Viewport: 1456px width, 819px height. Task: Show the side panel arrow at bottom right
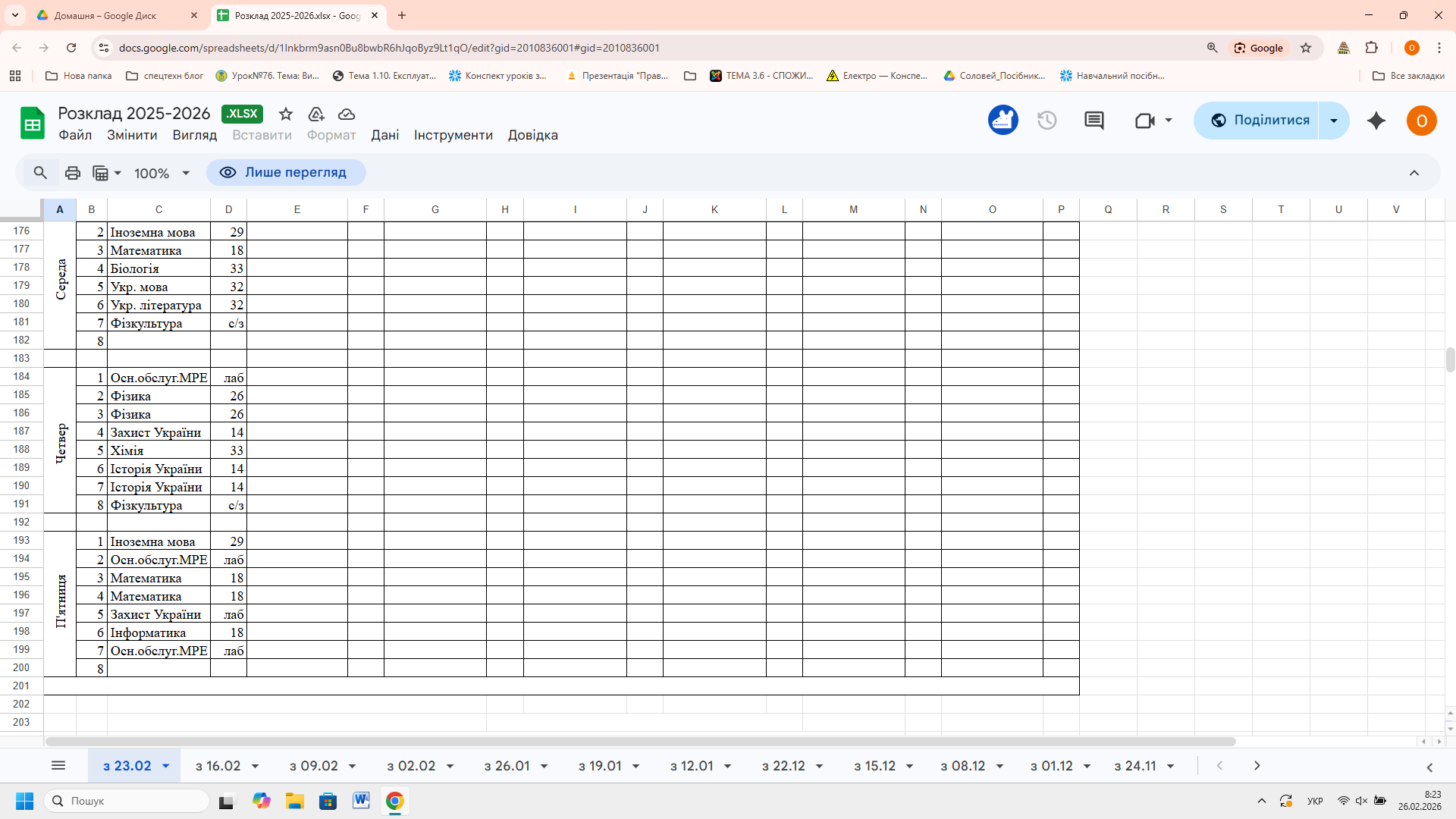tap(1429, 767)
